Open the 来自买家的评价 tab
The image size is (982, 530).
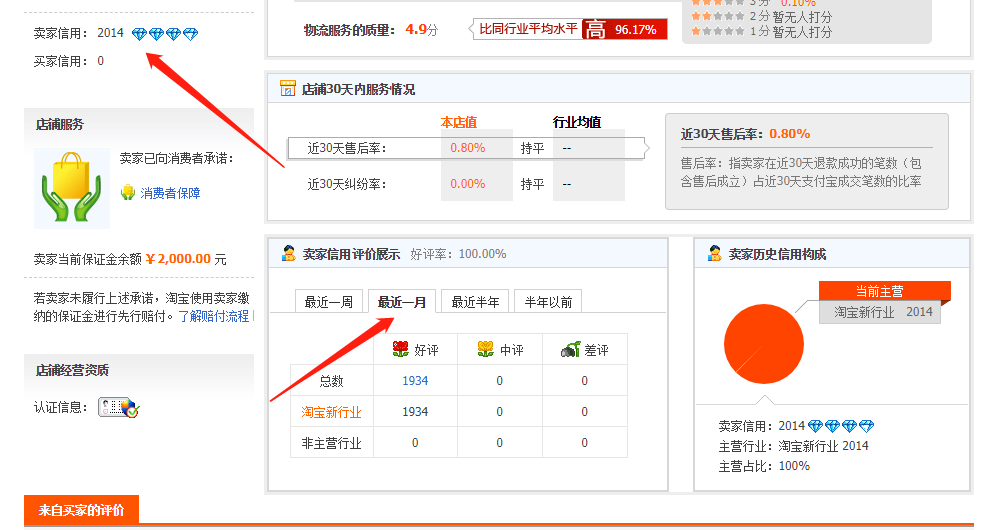[x=81, y=510]
